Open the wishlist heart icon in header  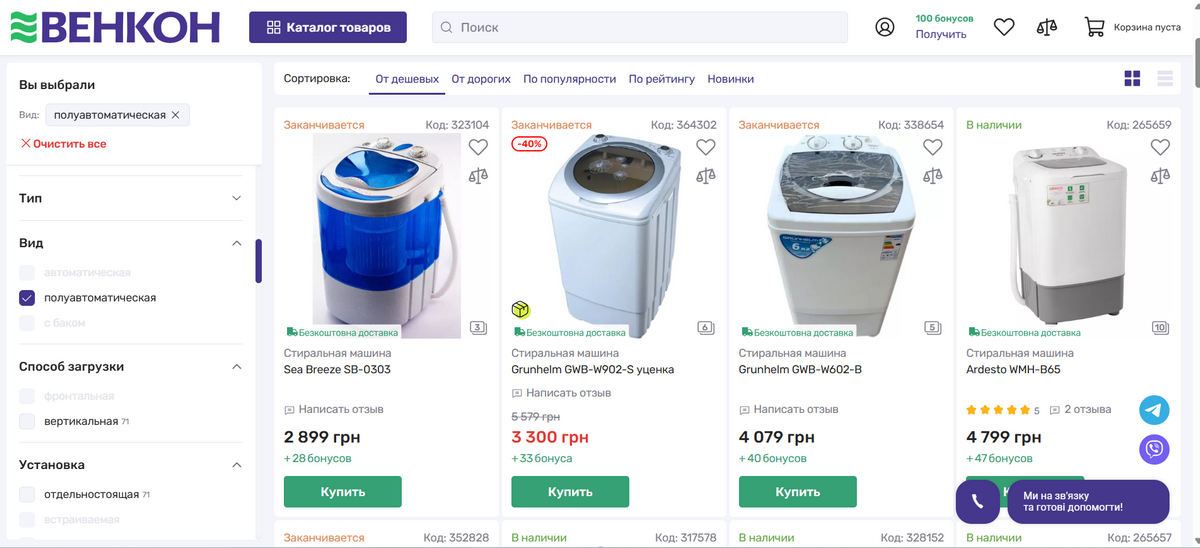[1004, 27]
